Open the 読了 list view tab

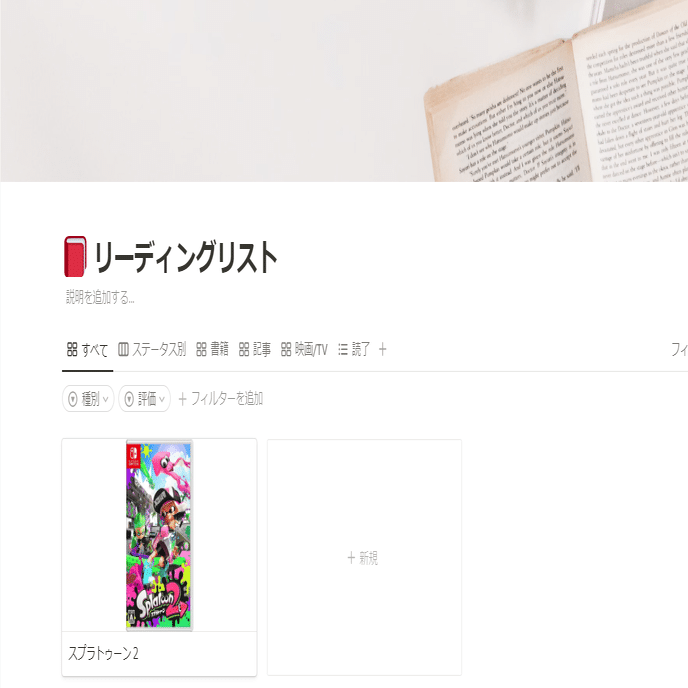[354, 350]
